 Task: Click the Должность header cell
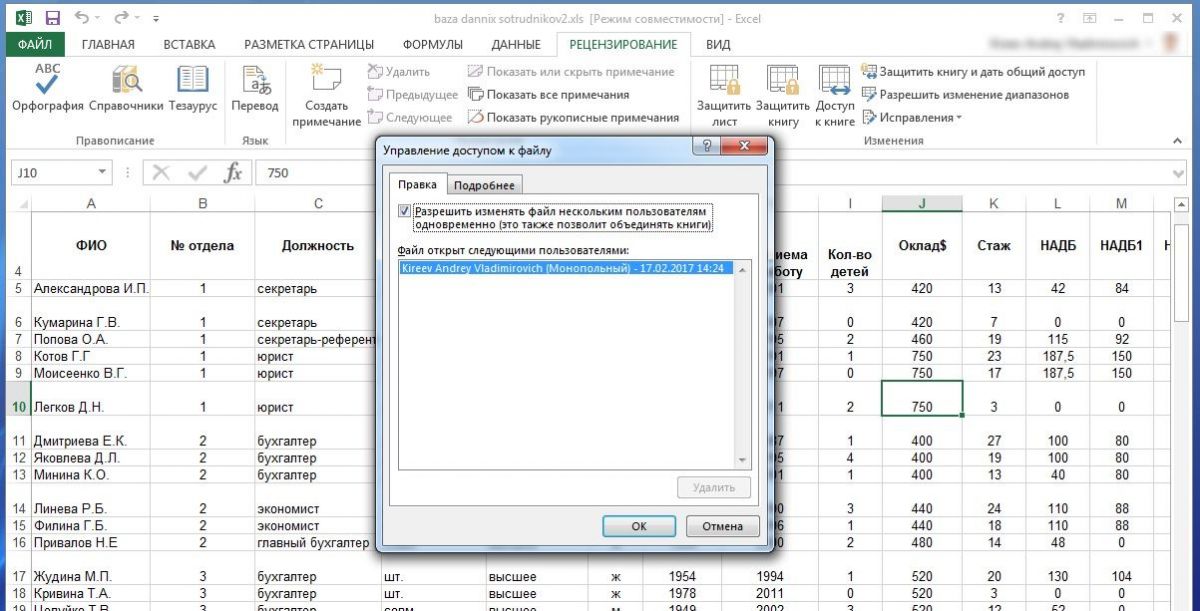[318, 245]
